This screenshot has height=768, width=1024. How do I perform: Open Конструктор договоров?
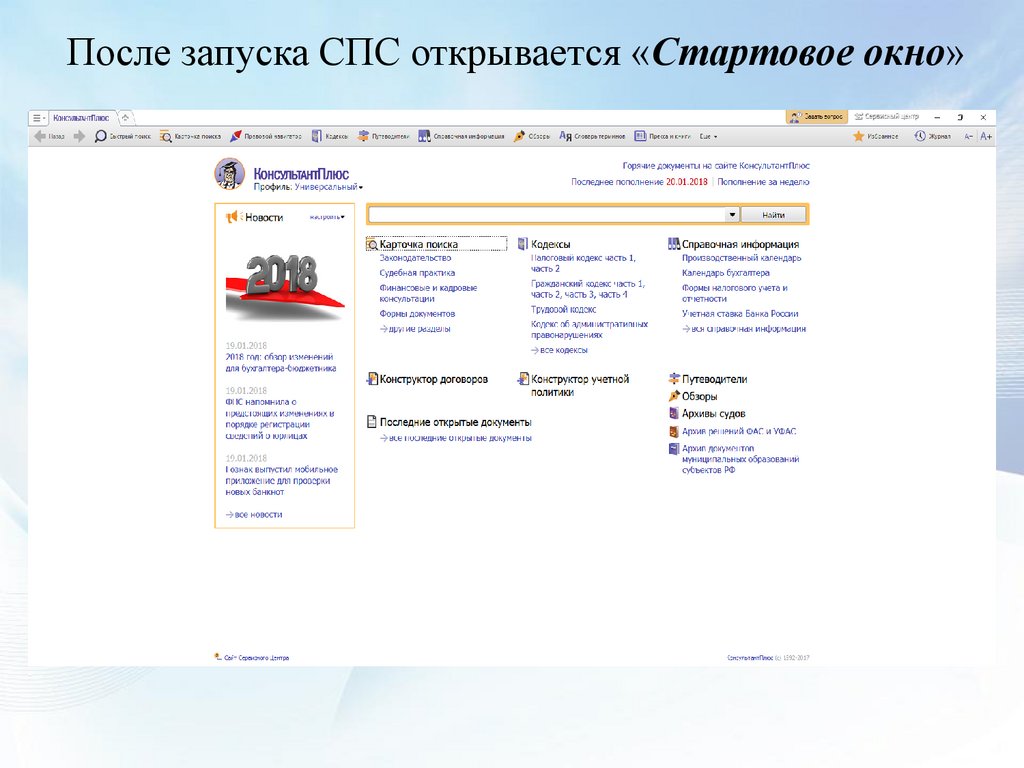point(434,379)
